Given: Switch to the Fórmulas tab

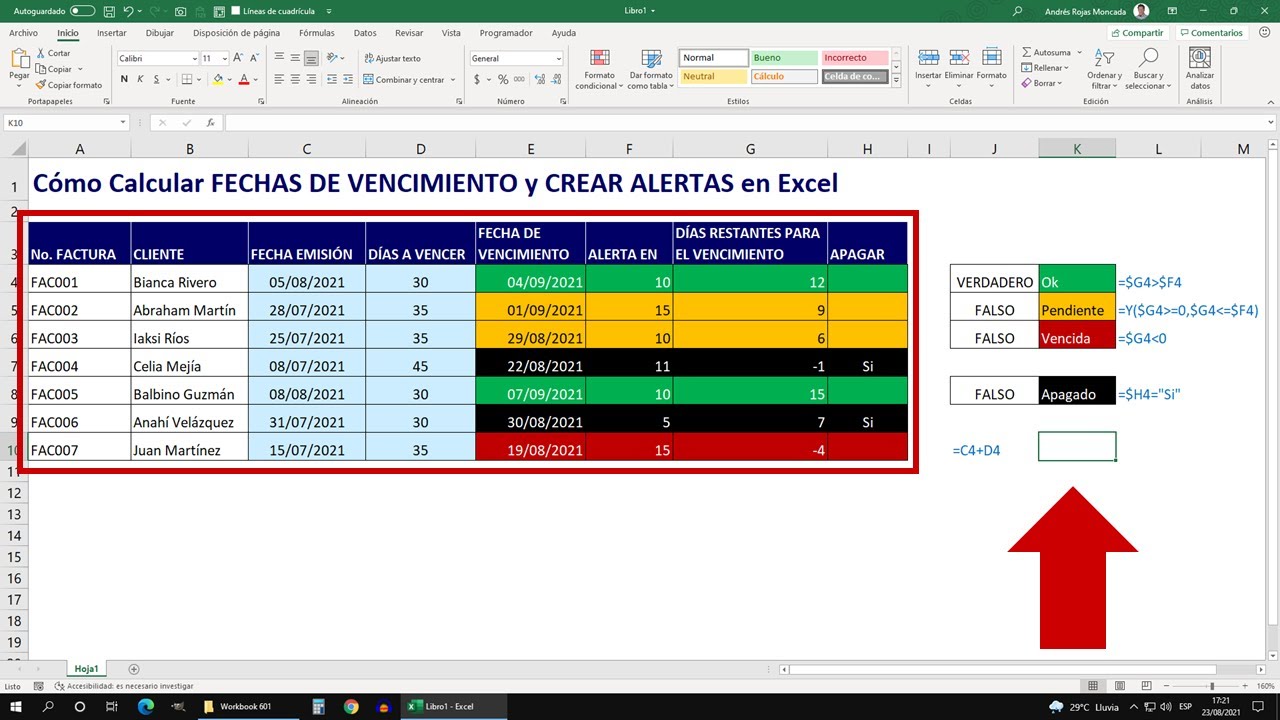Looking at the screenshot, I should pyautogui.click(x=316, y=33).
